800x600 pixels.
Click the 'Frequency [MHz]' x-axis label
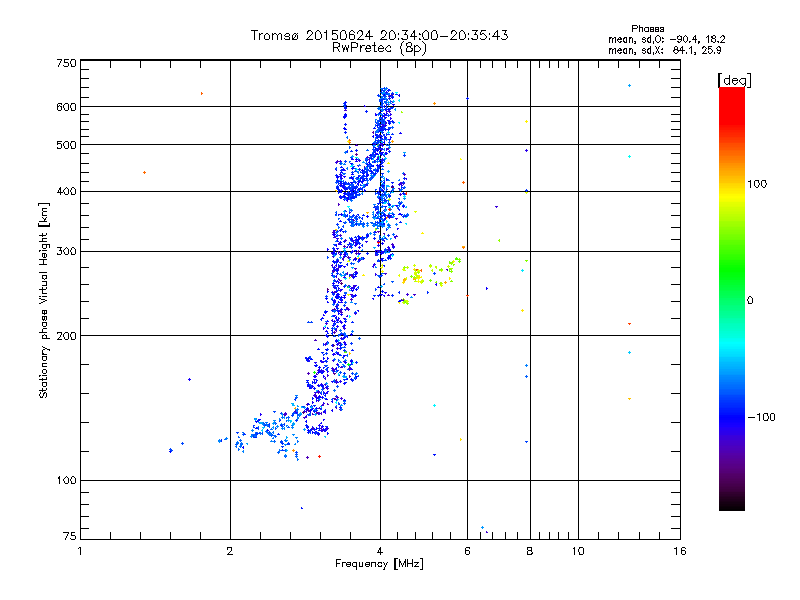379,564
